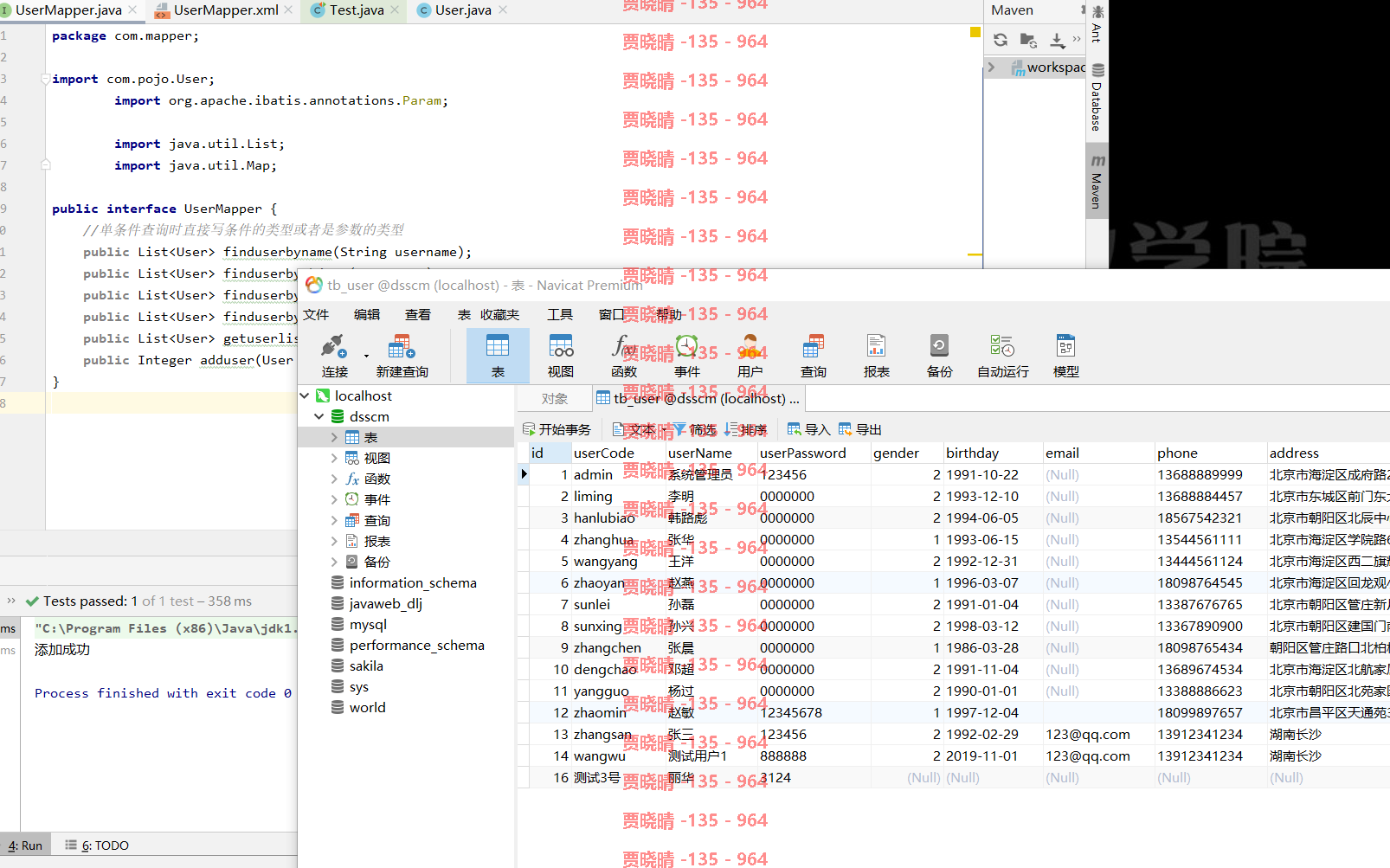The height and width of the screenshot is (868, 1390).
Task: Show more Maven toolbar actions chevron
Action: click(x=1077, y=39)
